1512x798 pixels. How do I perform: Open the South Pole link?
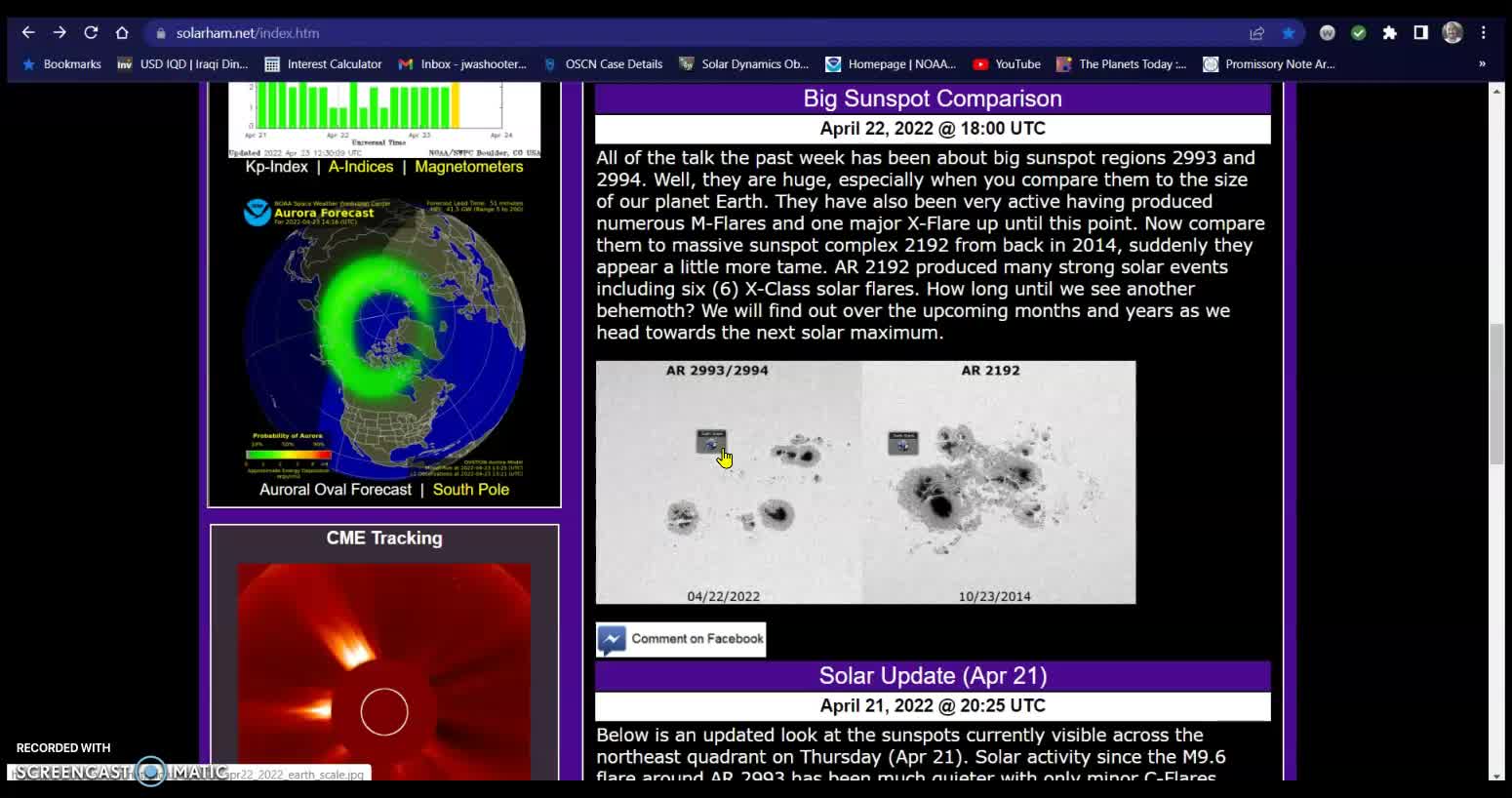pos(471,490)
